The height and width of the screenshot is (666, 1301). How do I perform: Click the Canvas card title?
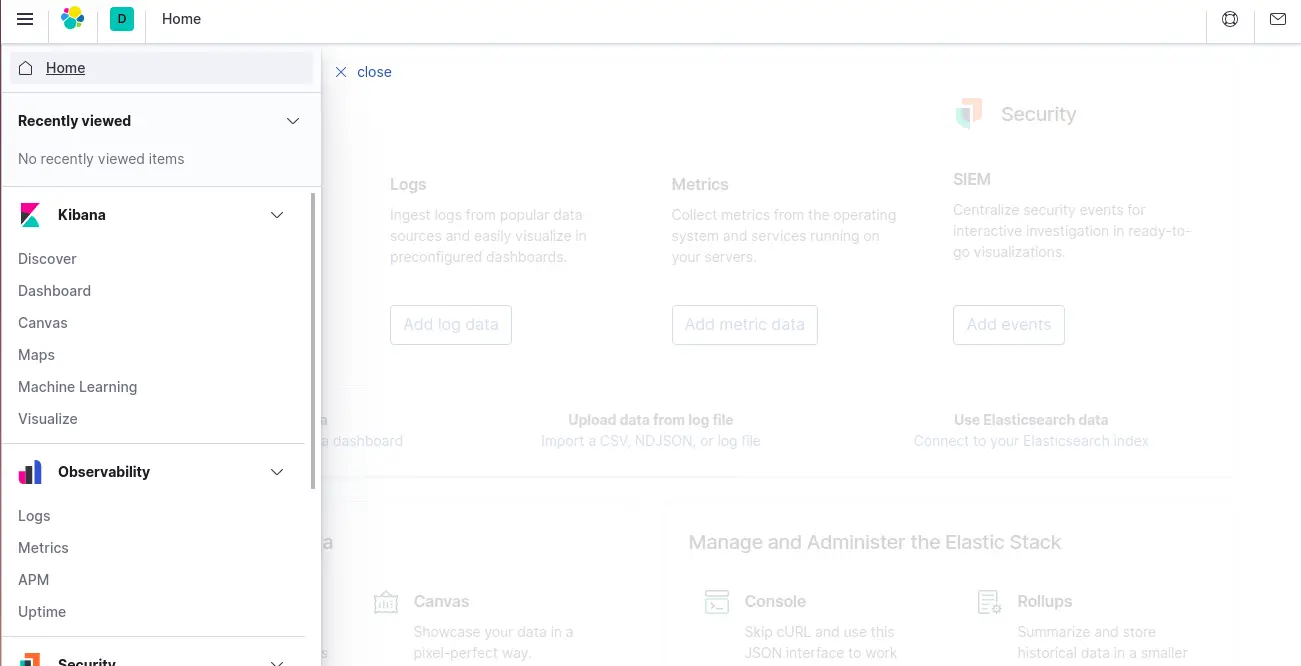point(441,602)
